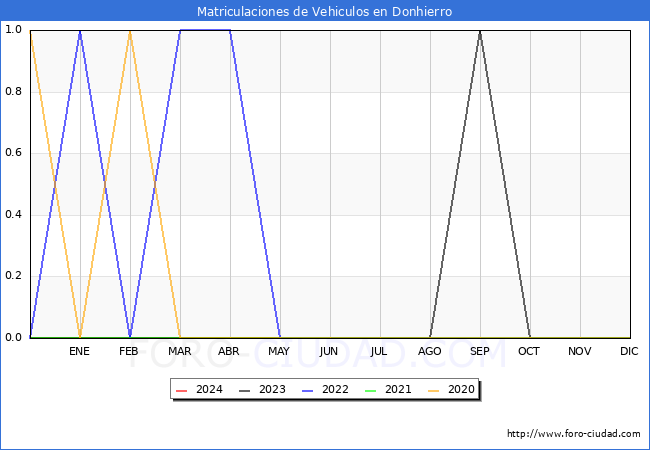The image size is (650, 450).
Task: Click the JUL month axis label
Action: (378, 351)
